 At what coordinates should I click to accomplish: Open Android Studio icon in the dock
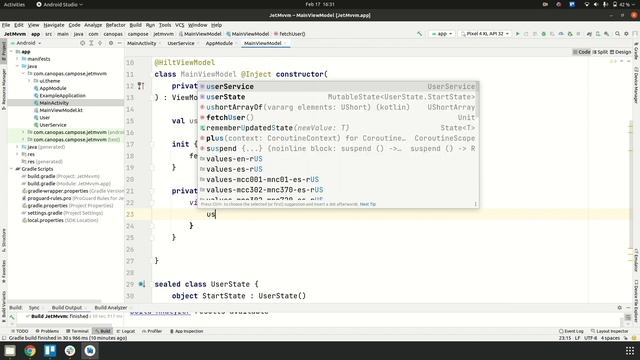pos(90,351)
